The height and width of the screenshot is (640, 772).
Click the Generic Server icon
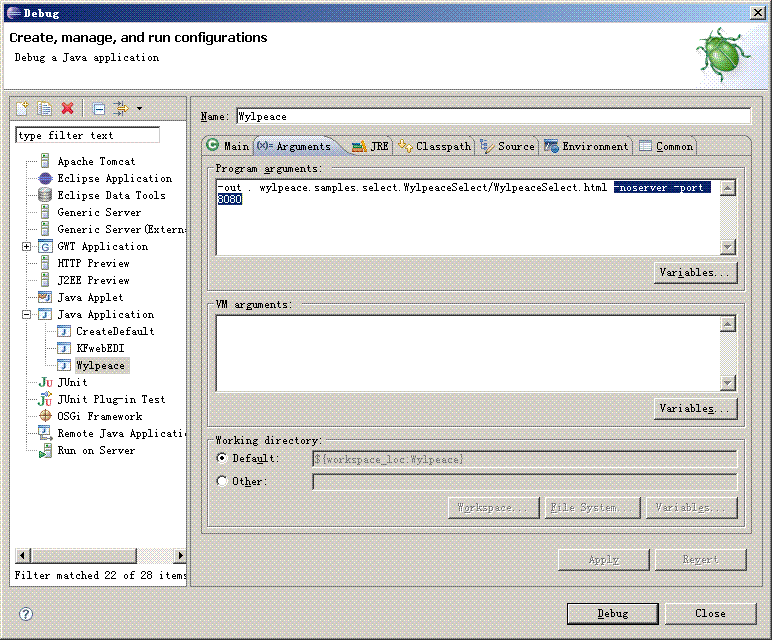45,212
